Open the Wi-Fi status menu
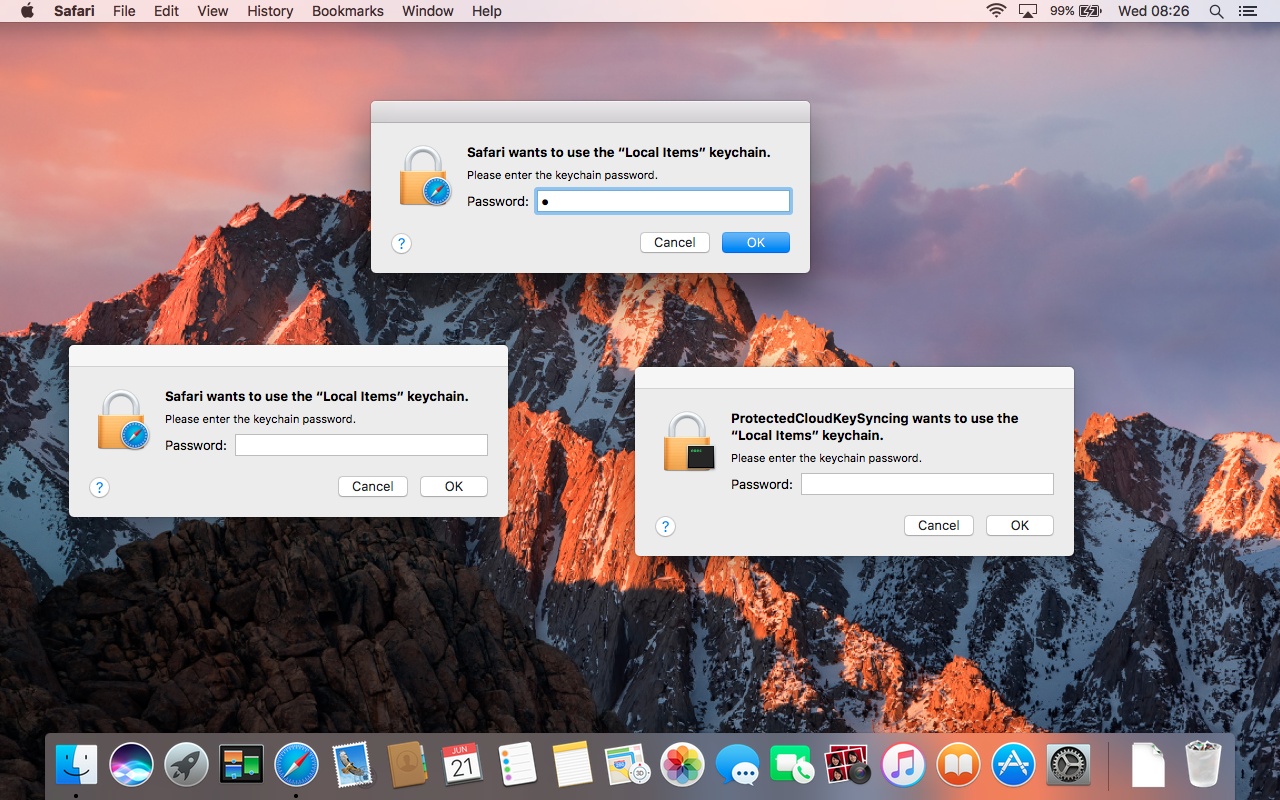The width and height of the screenshot is (1280, 800). 996,11
